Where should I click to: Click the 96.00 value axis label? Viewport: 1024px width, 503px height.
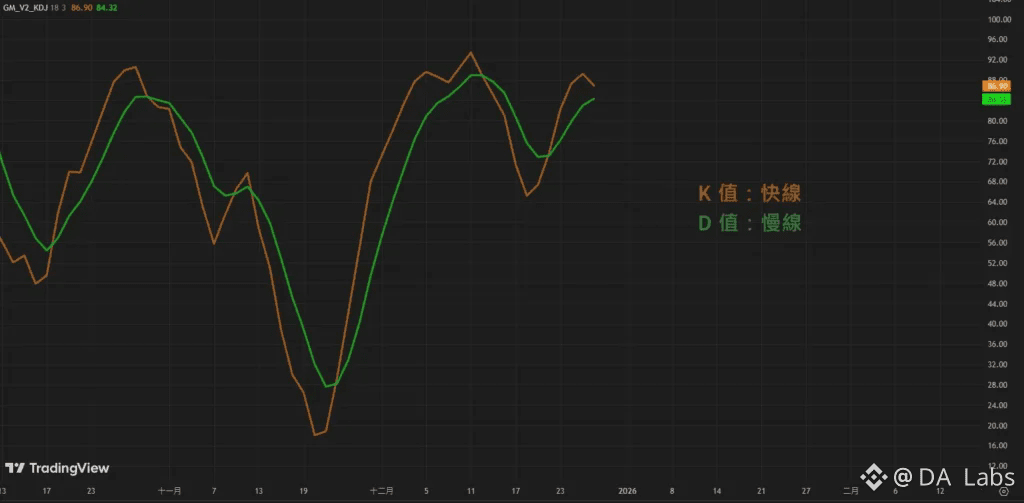[999, 39]
